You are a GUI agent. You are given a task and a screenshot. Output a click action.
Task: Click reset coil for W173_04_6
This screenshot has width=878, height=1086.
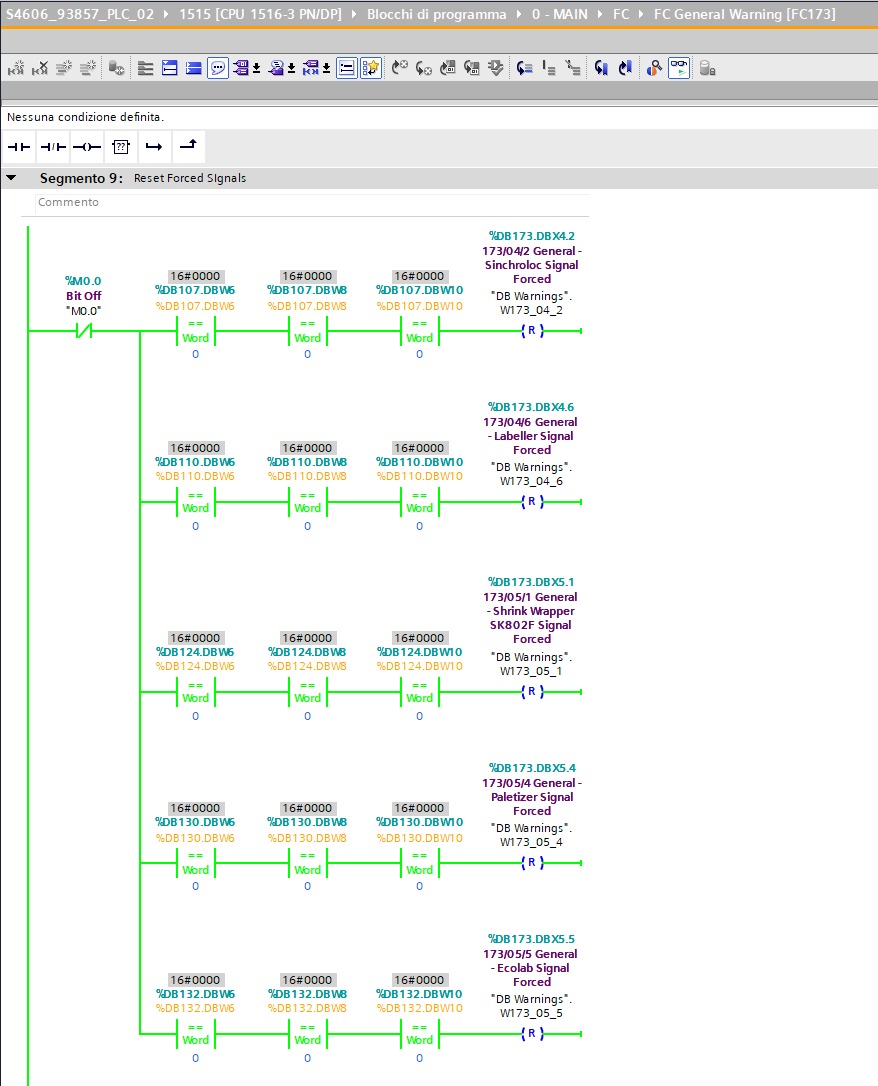coord(532,501)
